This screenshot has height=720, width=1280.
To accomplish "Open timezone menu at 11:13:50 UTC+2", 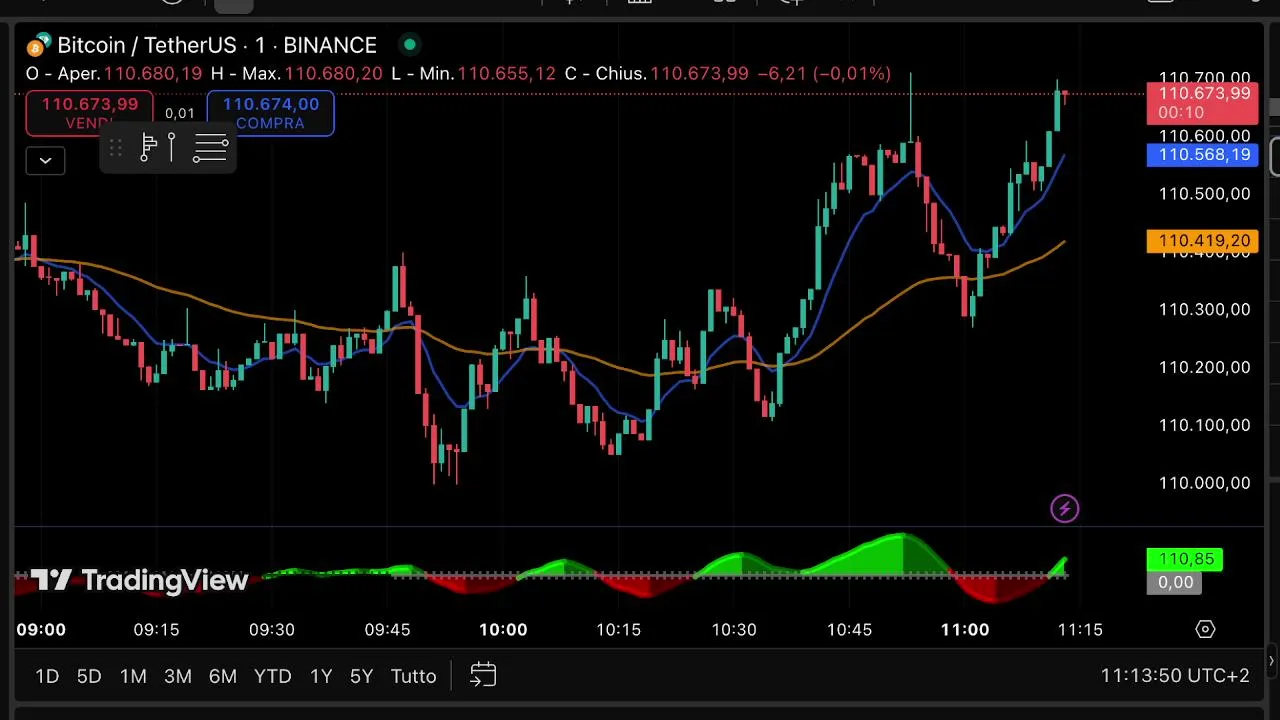I will (x=1175, y=676).
